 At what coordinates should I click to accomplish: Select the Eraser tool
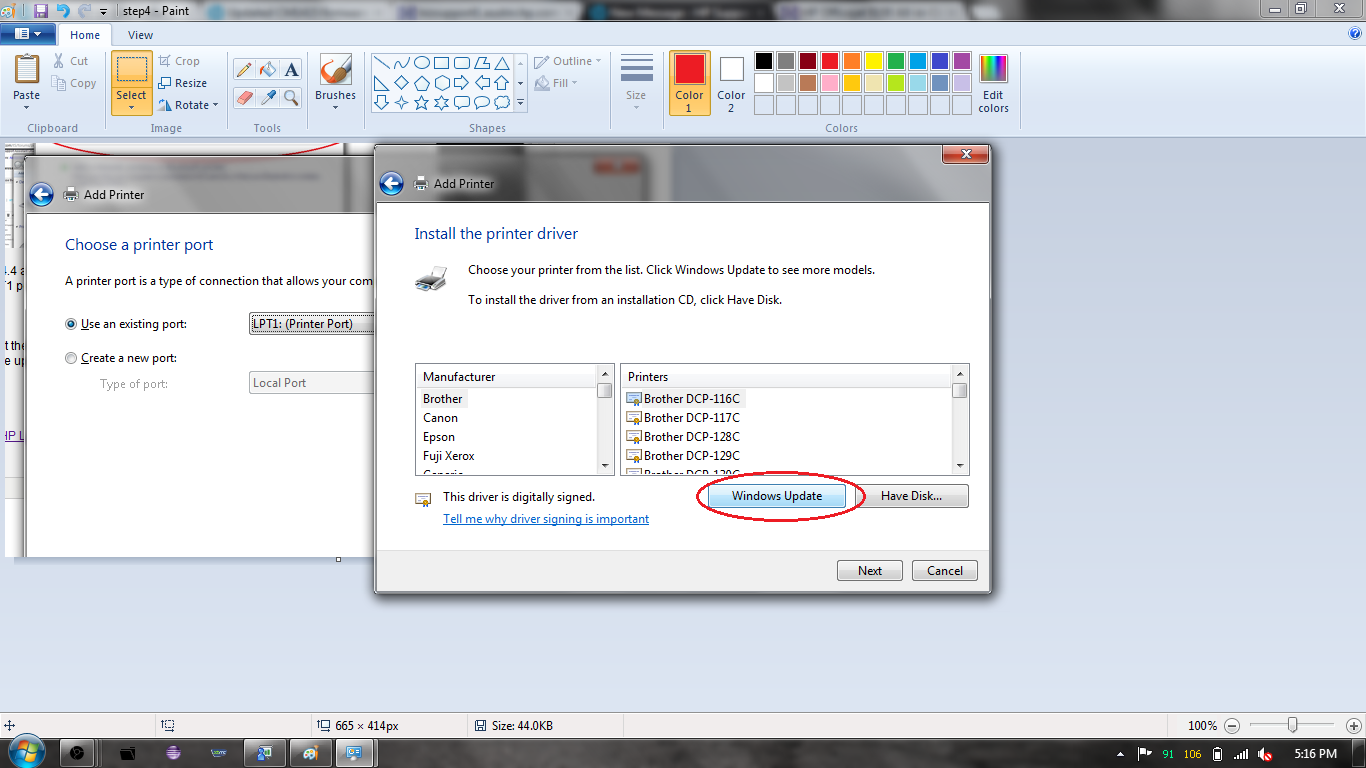[x=243, y=97]
